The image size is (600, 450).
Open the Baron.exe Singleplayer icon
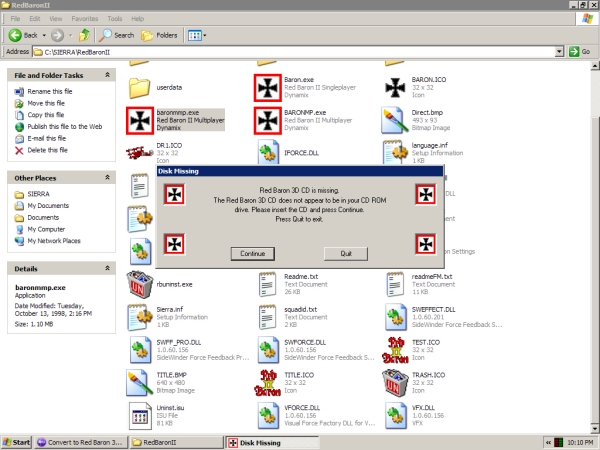267,88
